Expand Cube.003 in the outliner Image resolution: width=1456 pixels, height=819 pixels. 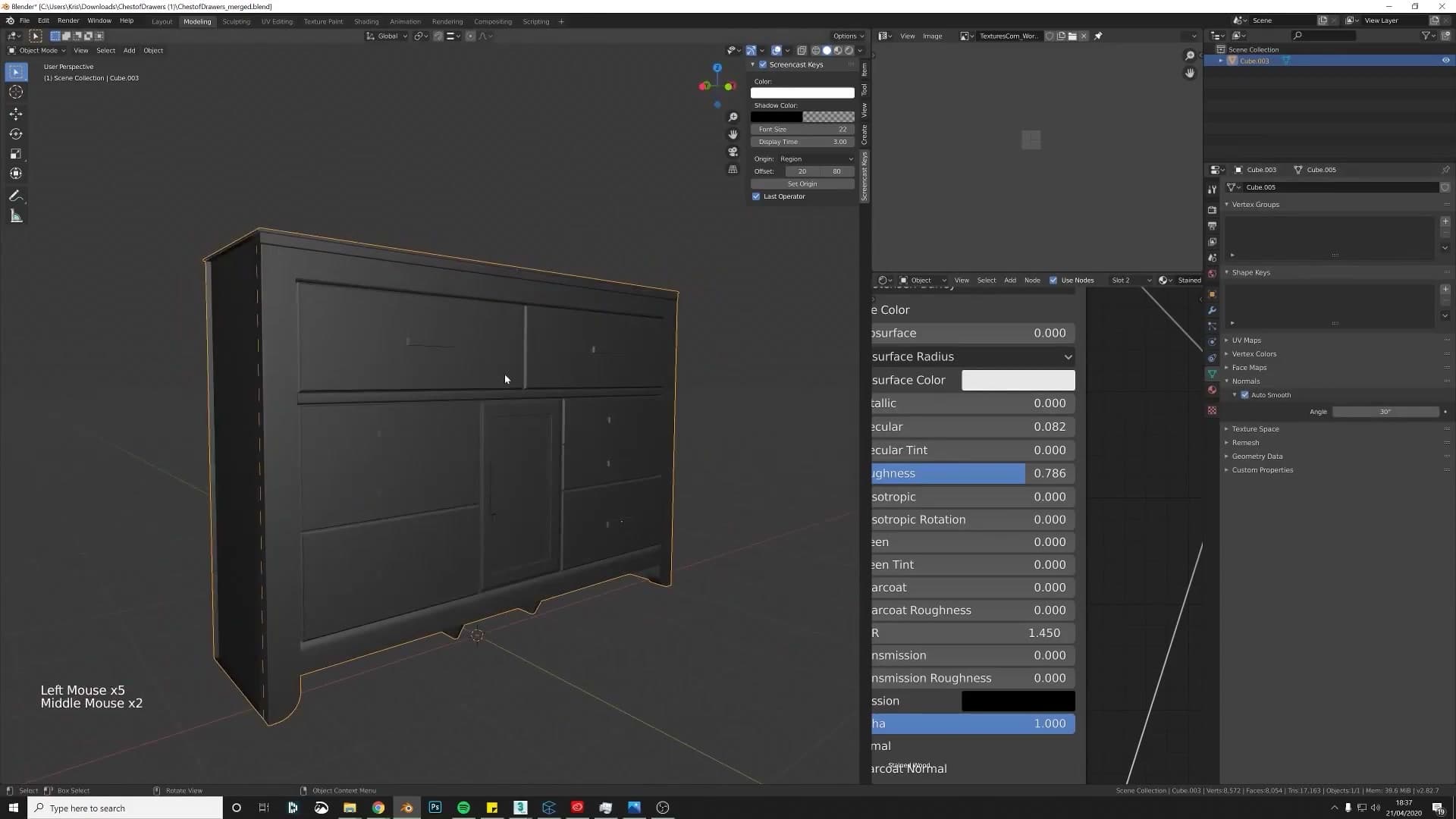click(x=1221, y=61)
